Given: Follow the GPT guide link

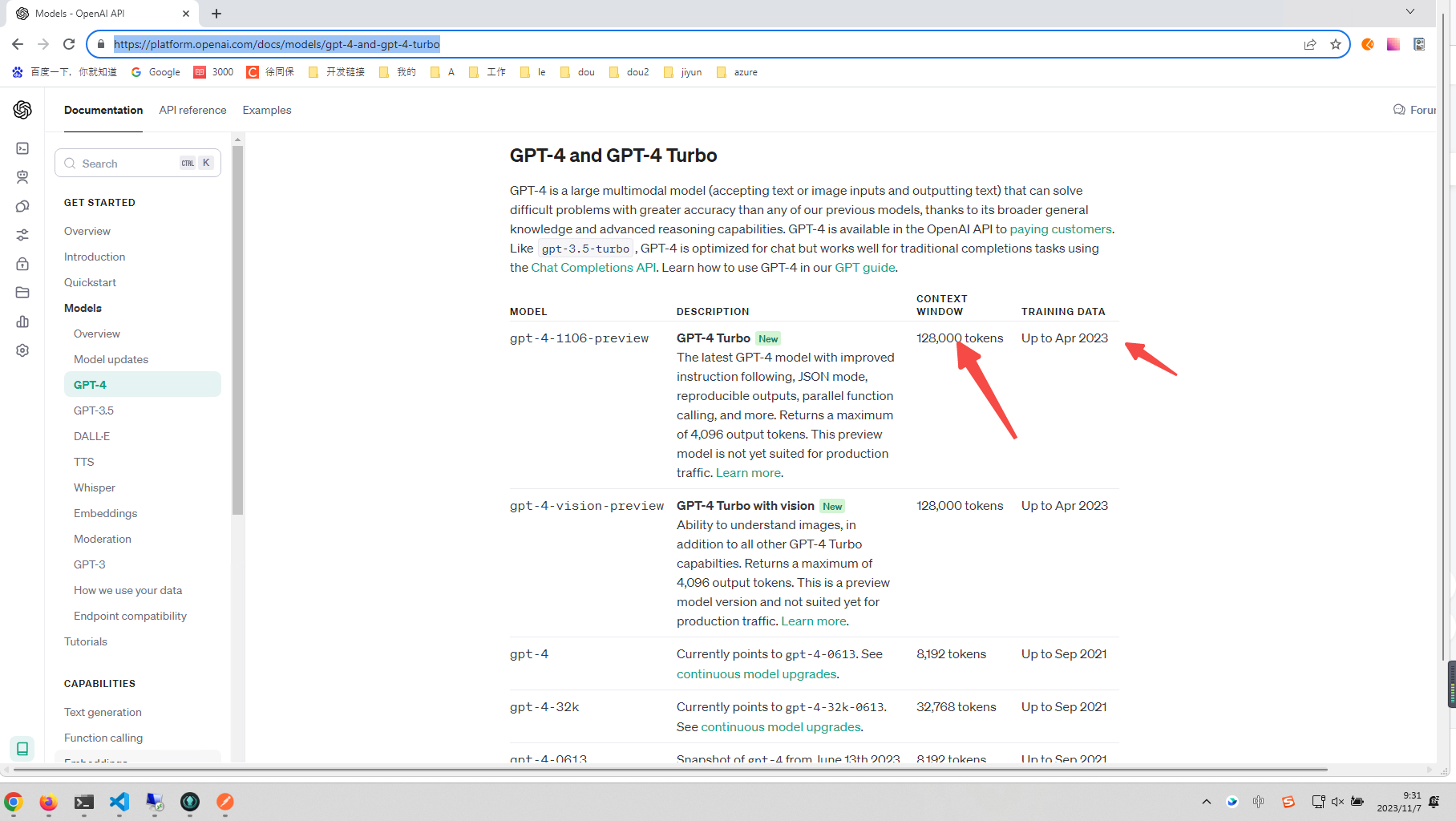Looking at the screenshot, I should click(865, 267).
